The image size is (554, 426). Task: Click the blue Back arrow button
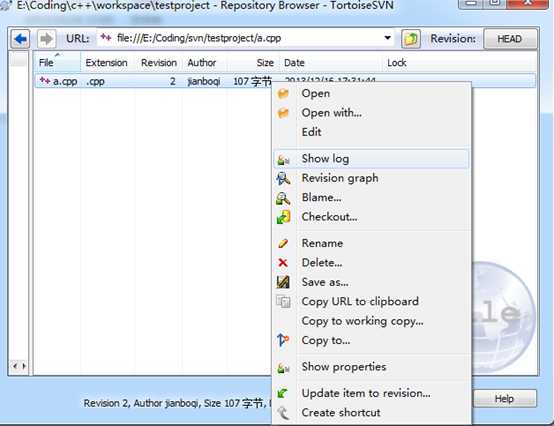click(20, 39)
